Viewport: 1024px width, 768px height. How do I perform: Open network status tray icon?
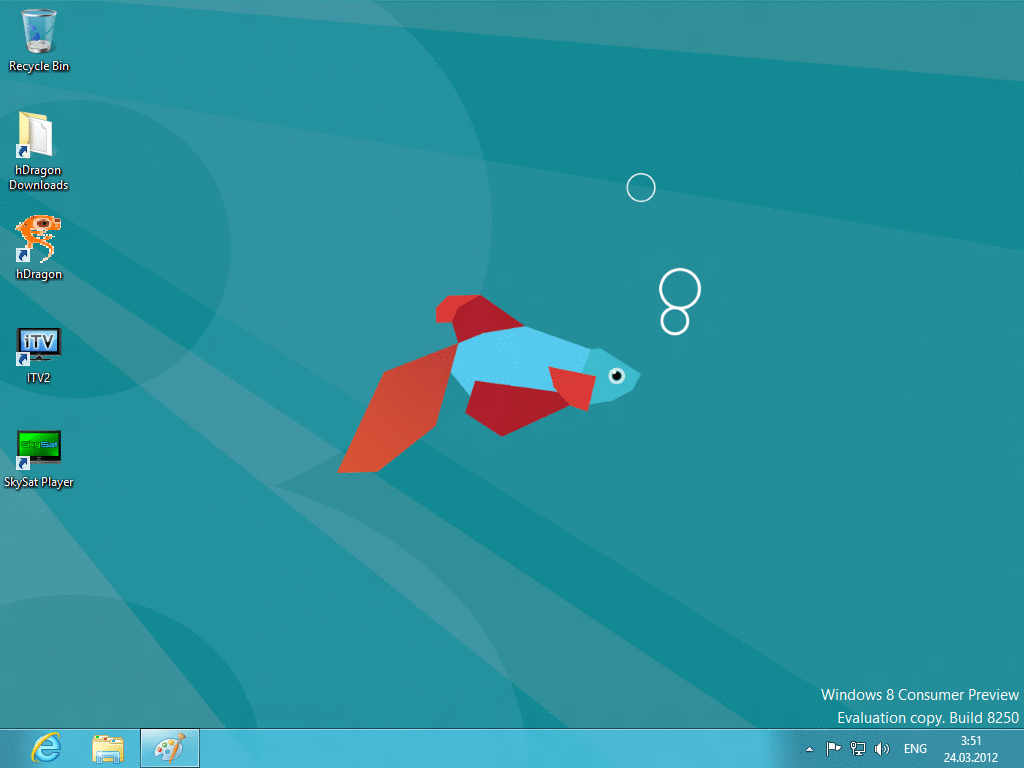coord(857,748)
